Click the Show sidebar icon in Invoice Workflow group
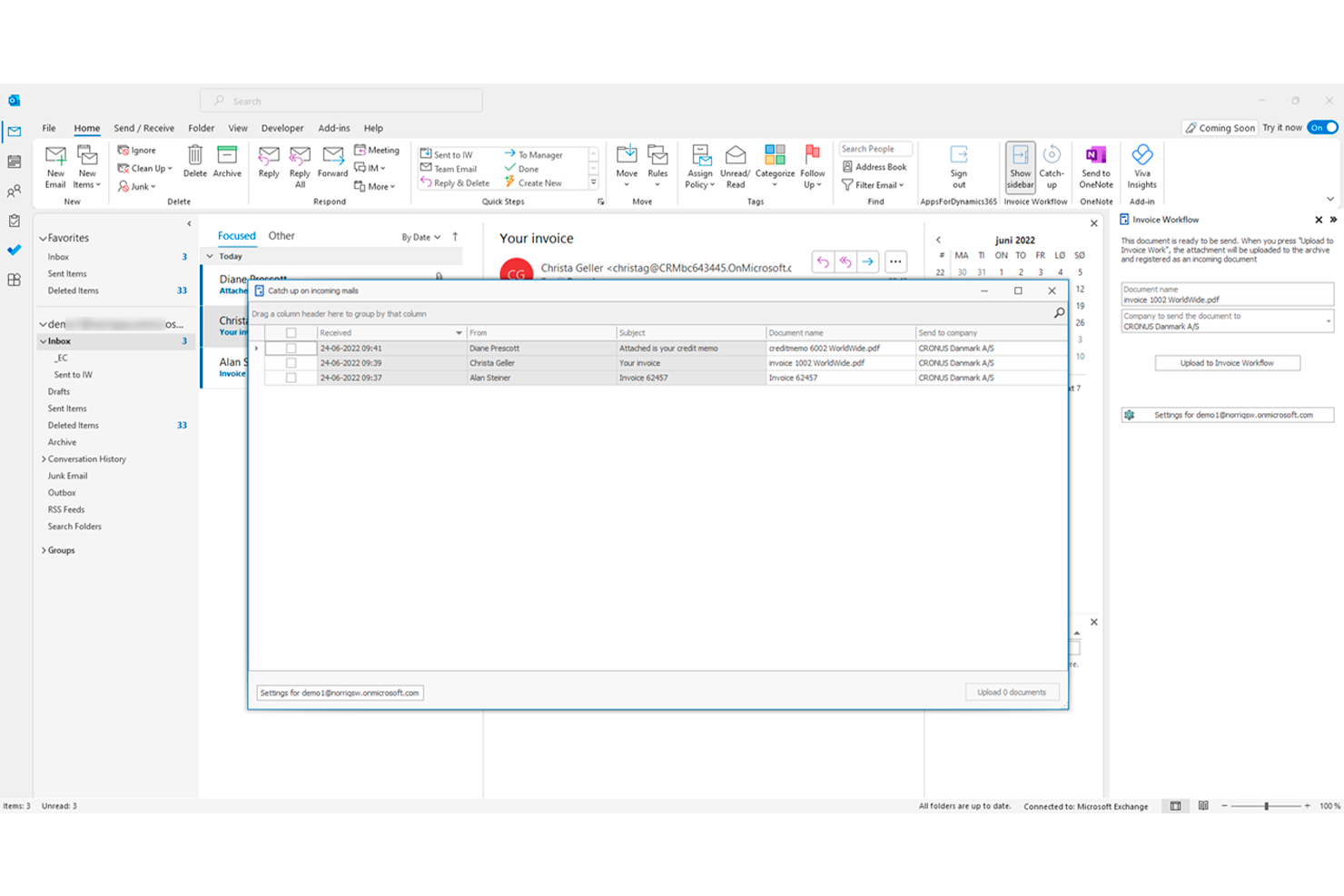The height and width of the screenshot is (896, 1344). coord(1020,166)
